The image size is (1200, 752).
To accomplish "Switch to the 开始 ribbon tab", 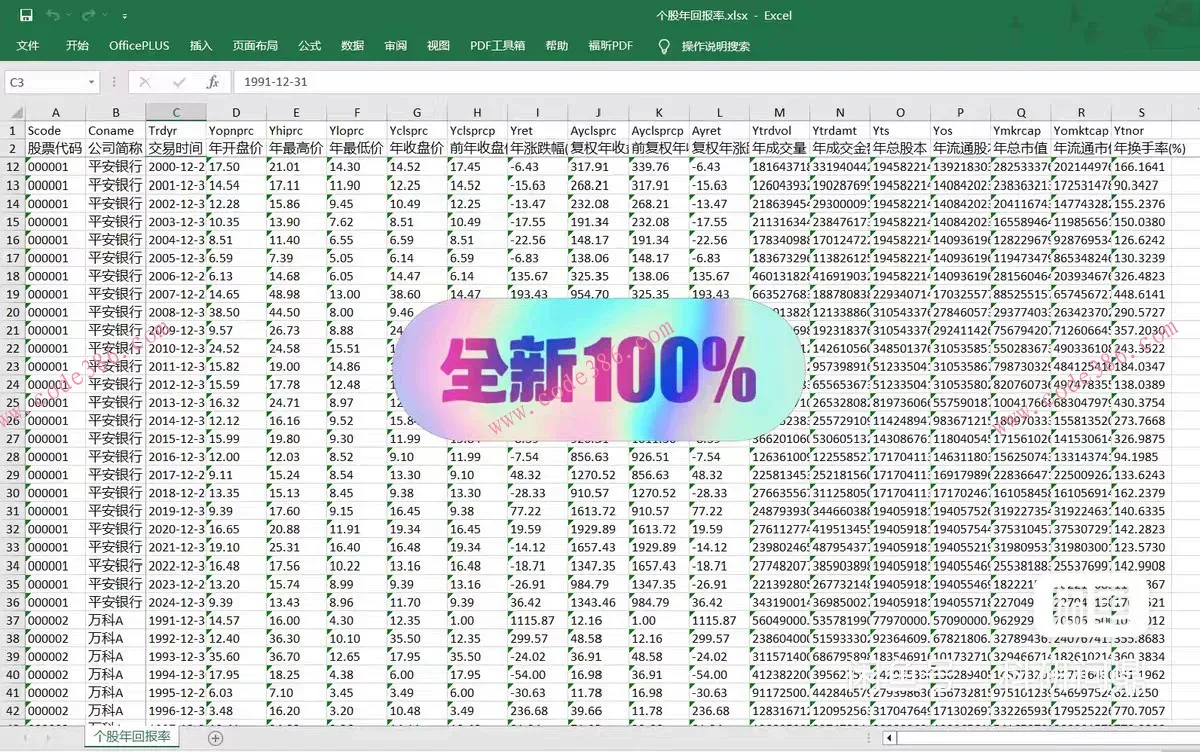I will coord(77,46).
